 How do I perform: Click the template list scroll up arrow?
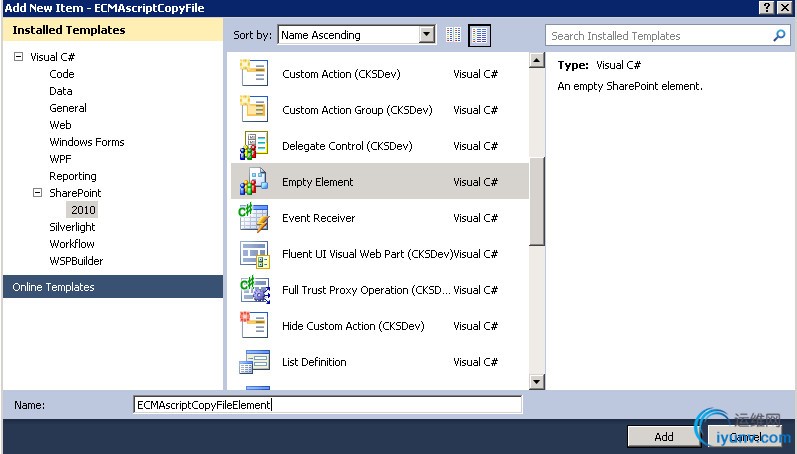point(537,60)
